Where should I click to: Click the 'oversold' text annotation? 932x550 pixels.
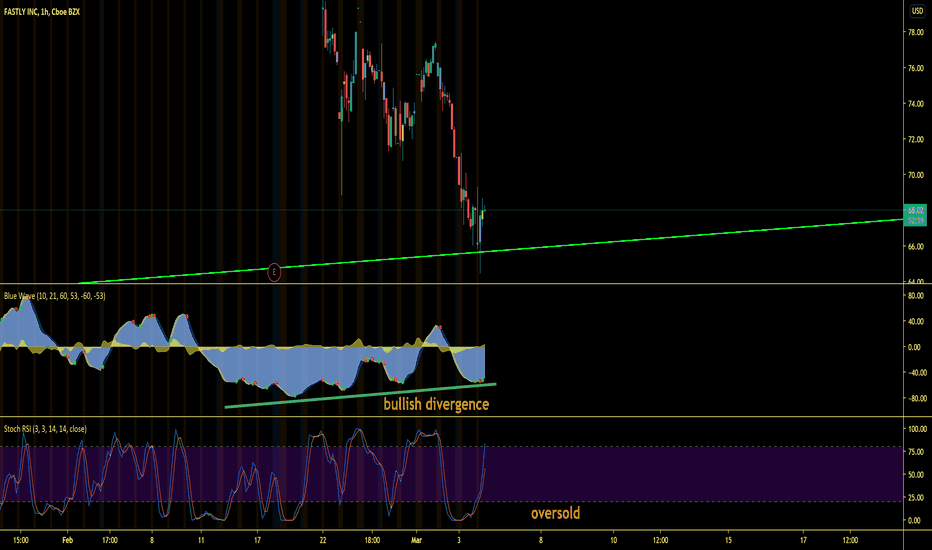coord(555,513)
